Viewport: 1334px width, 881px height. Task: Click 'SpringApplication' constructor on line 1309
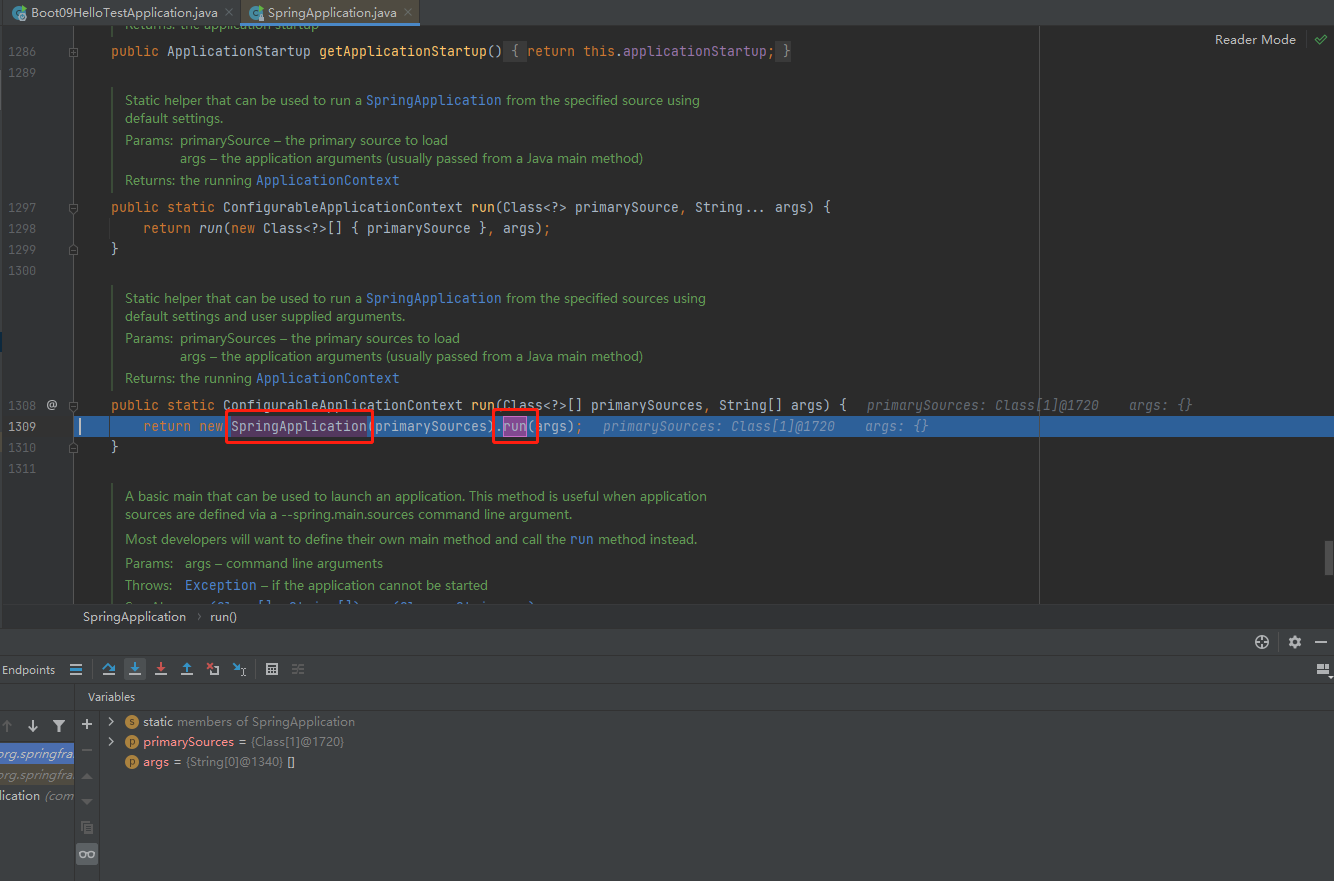[x=299, y=427]
